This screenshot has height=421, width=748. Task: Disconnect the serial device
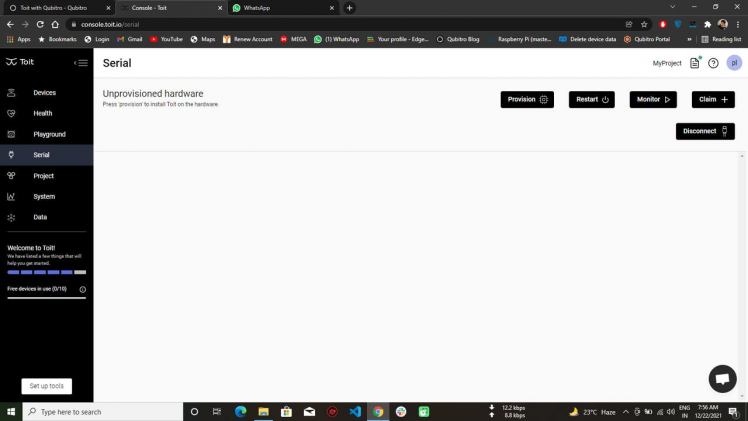coord(705,131)
